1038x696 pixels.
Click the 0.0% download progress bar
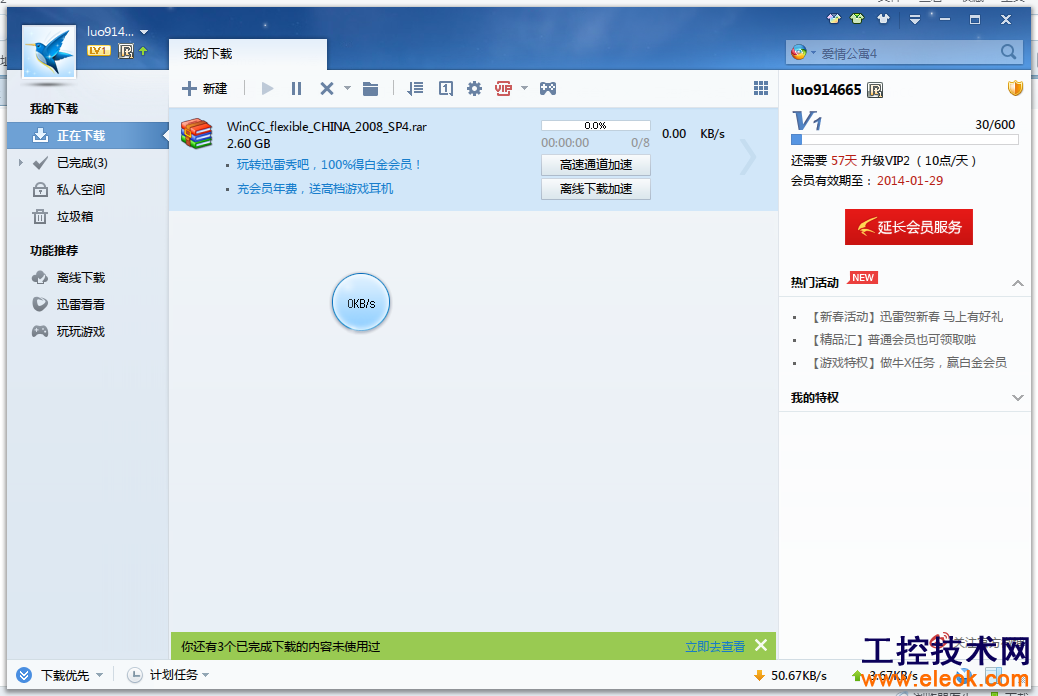596,126
